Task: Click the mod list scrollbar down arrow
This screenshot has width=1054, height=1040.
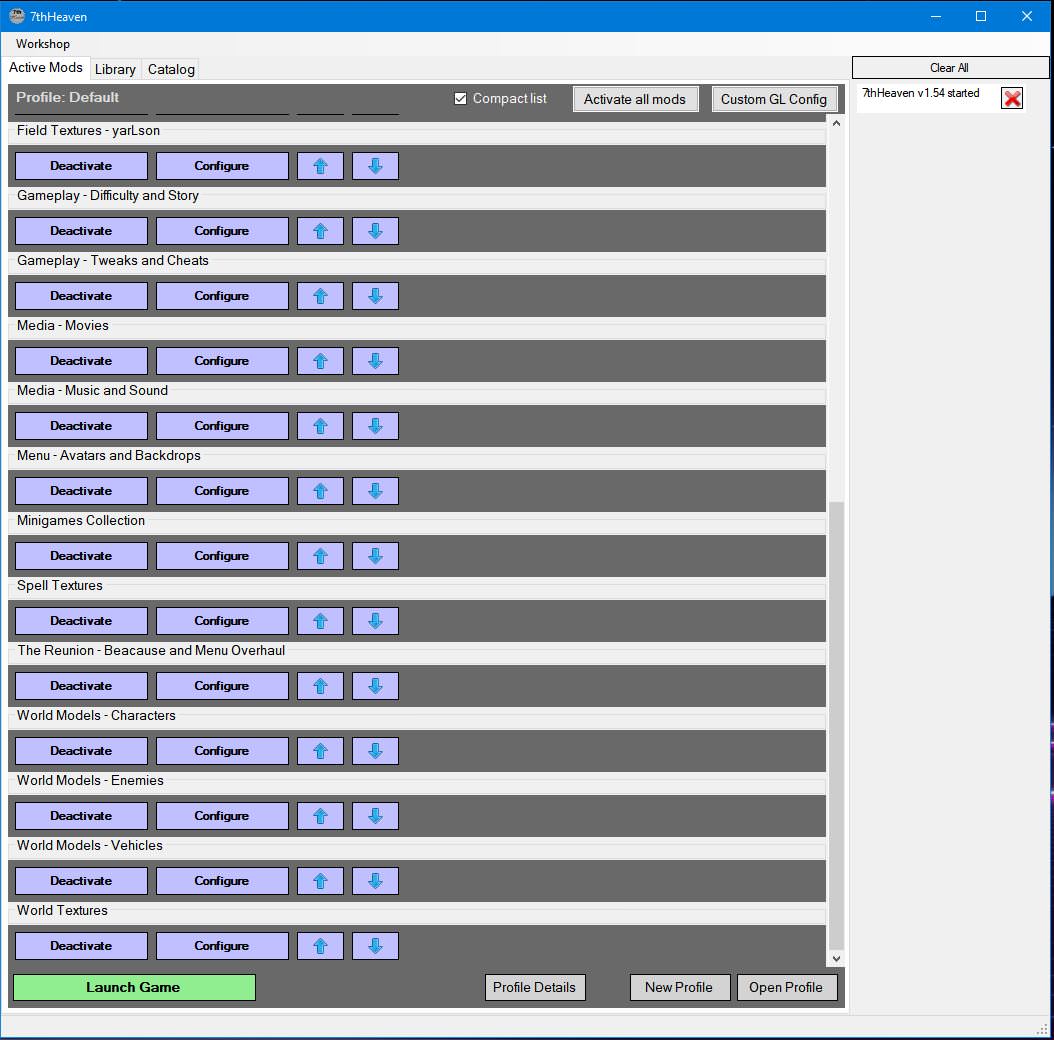Action: 836,959
